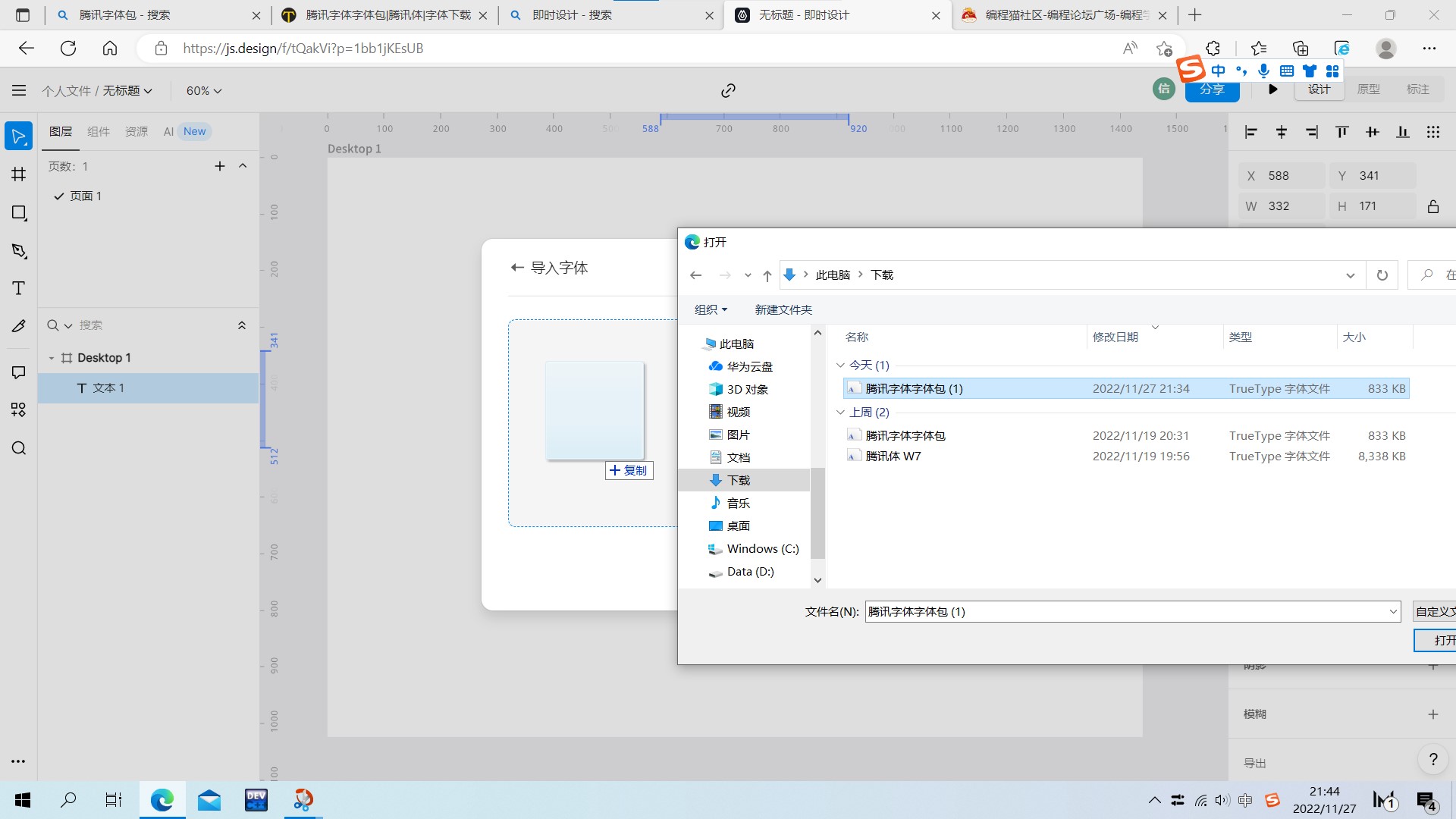Collapse the 今天 group in file list

pyautogui.click(x=840, y=366)
